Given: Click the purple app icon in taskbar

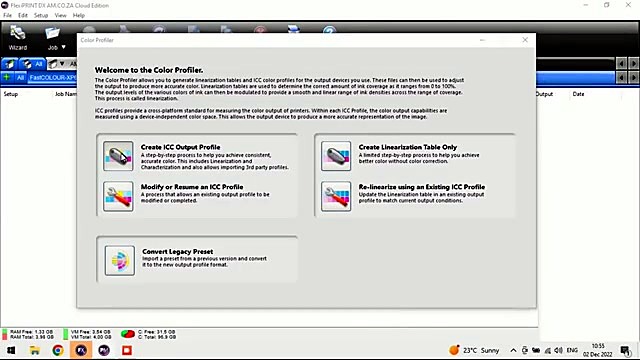Looking at the screenshot, I should (x=104, y=350).
